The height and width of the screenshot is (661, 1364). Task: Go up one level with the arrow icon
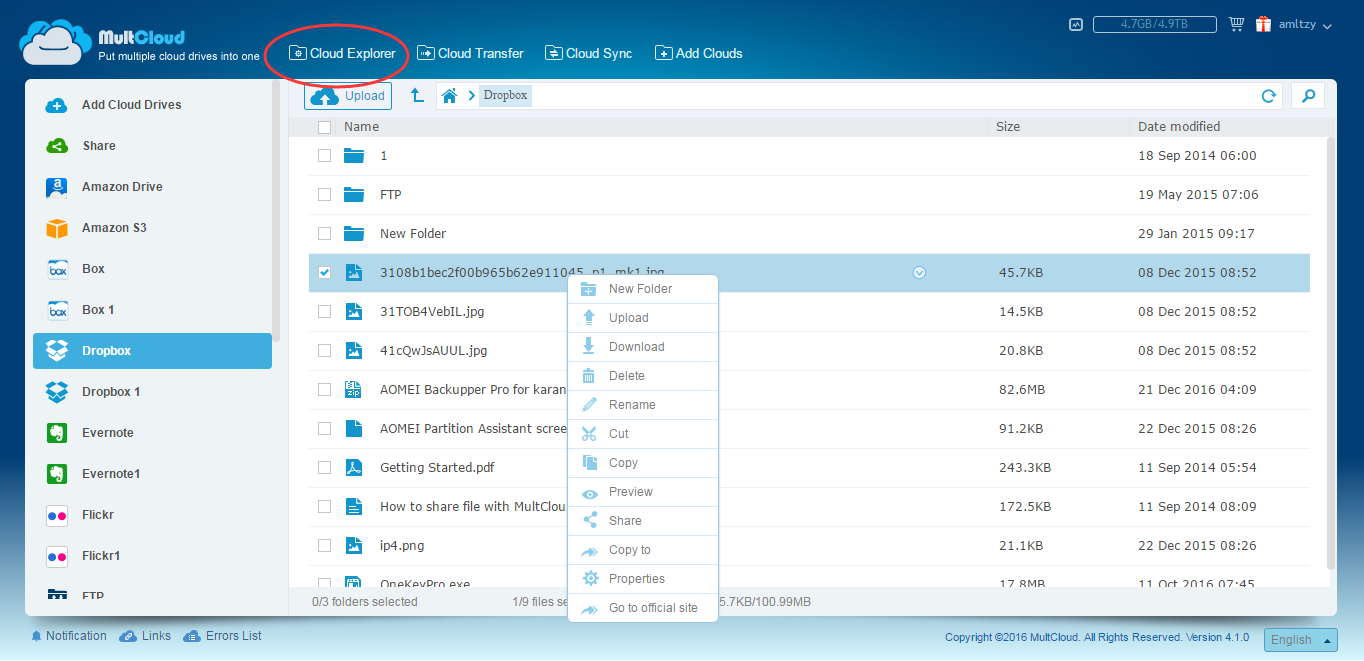coord(417,96)
